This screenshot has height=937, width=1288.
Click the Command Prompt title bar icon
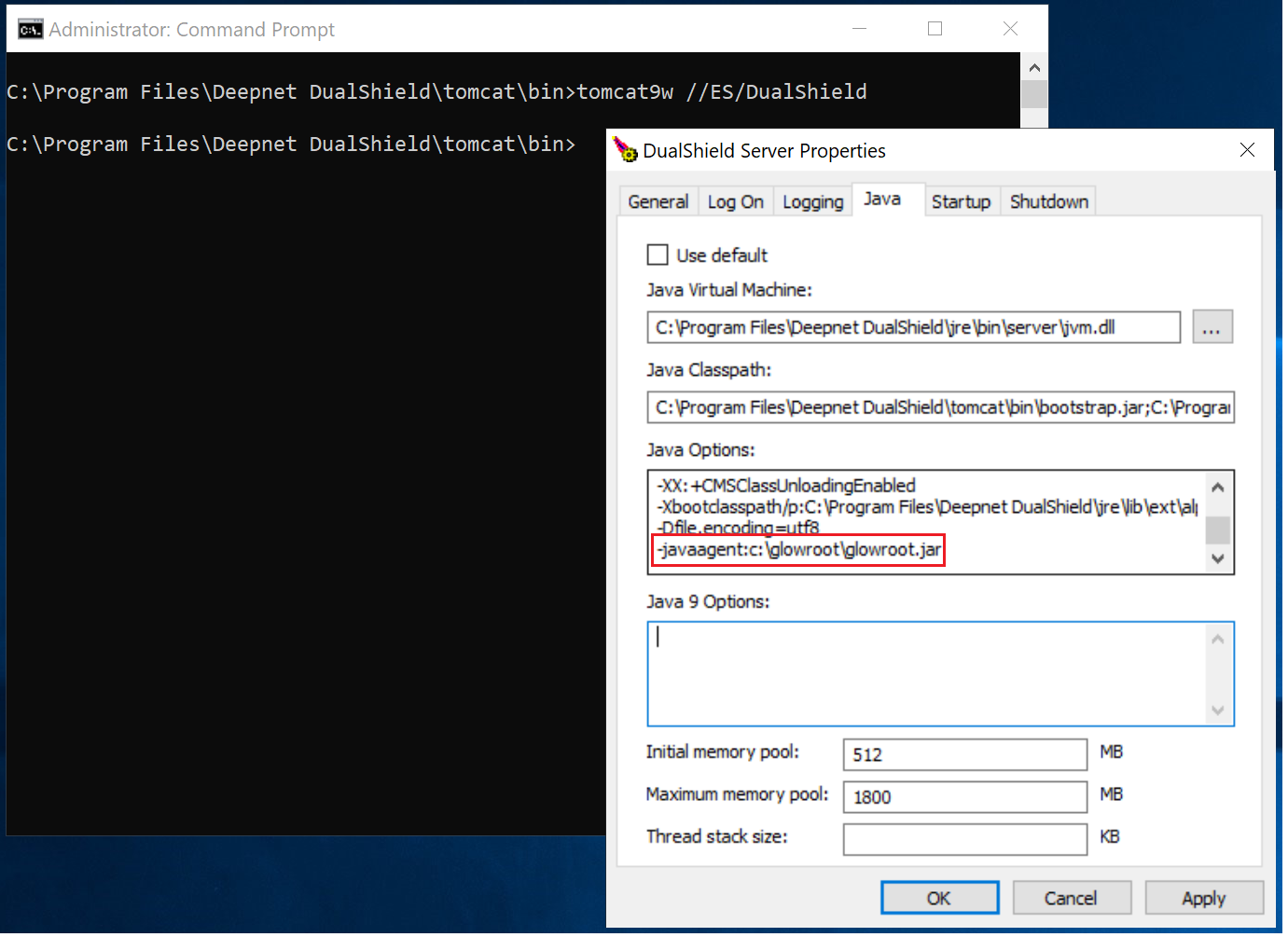[30, 30]
